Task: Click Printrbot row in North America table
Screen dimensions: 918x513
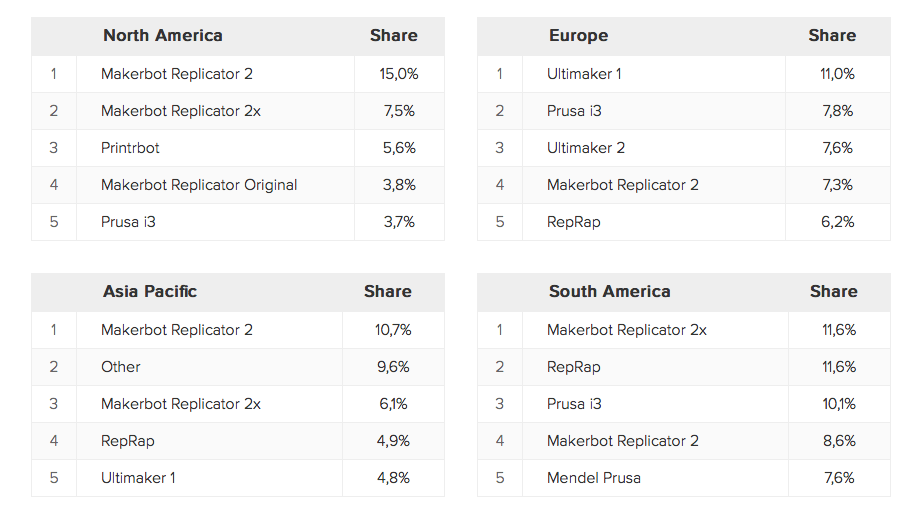Action: [x=130, y=148]
